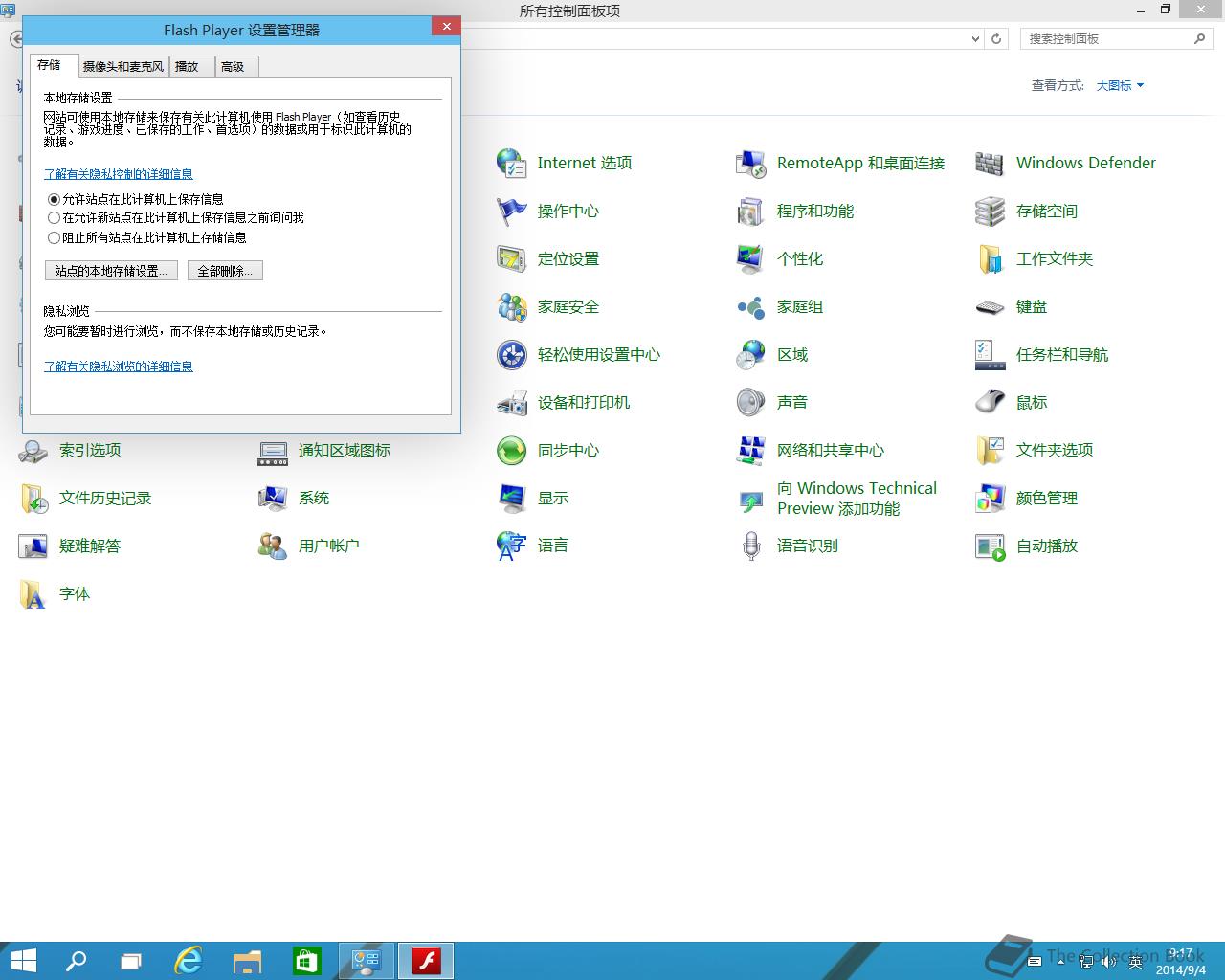Open 任务栏和导航 icon
Viewport: 1225px width, 980px height.
(991, 354)
